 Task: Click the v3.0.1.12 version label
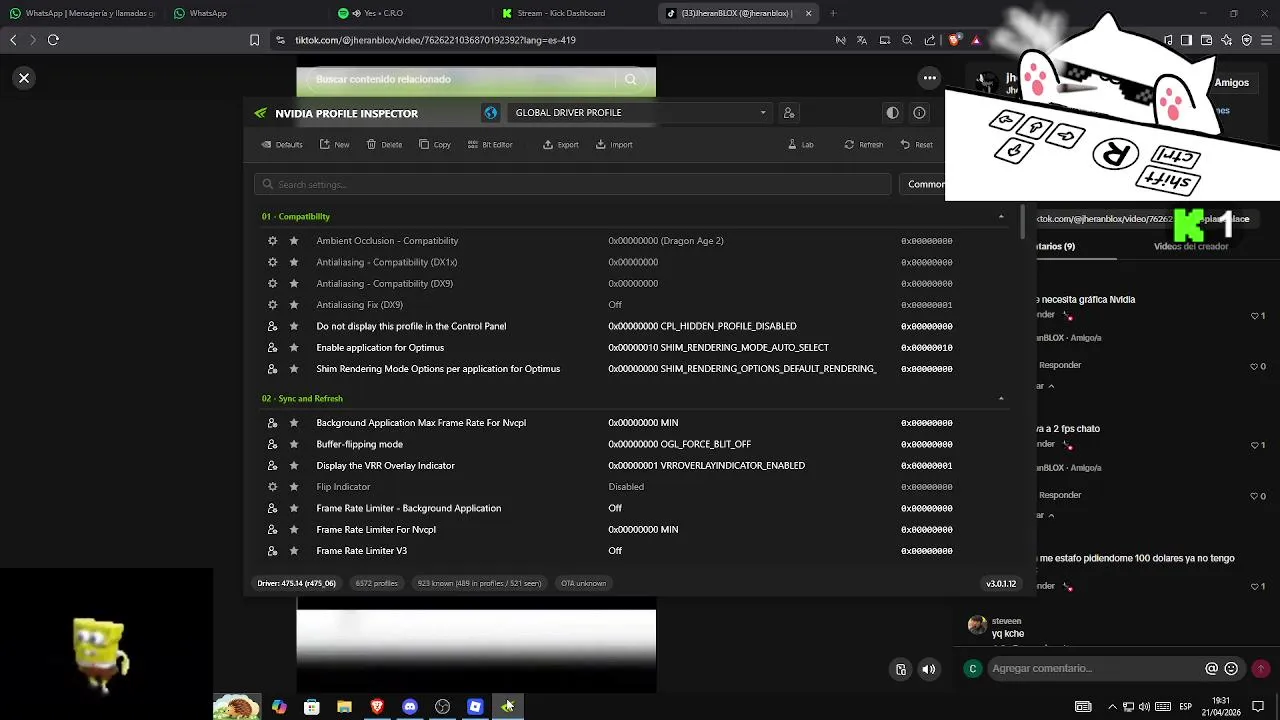pyautogui.click(x=1001, y=584)
